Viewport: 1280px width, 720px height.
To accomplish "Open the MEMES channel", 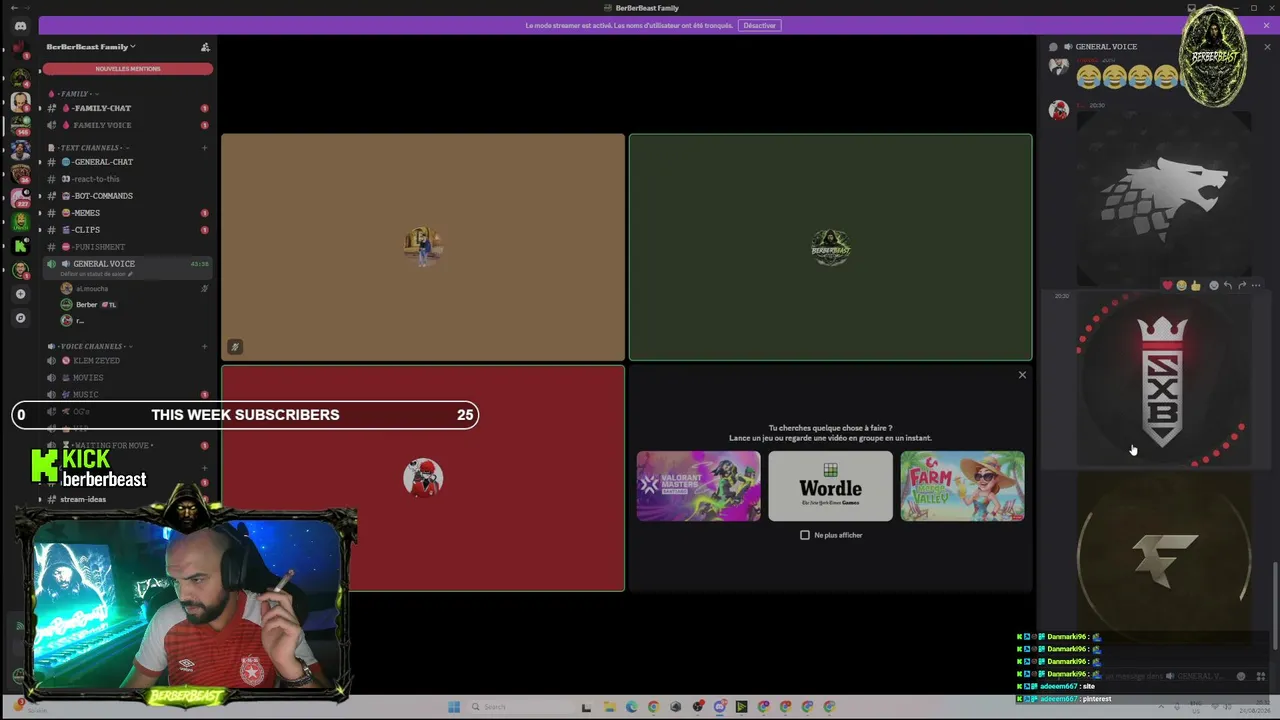I will point(126,213).
